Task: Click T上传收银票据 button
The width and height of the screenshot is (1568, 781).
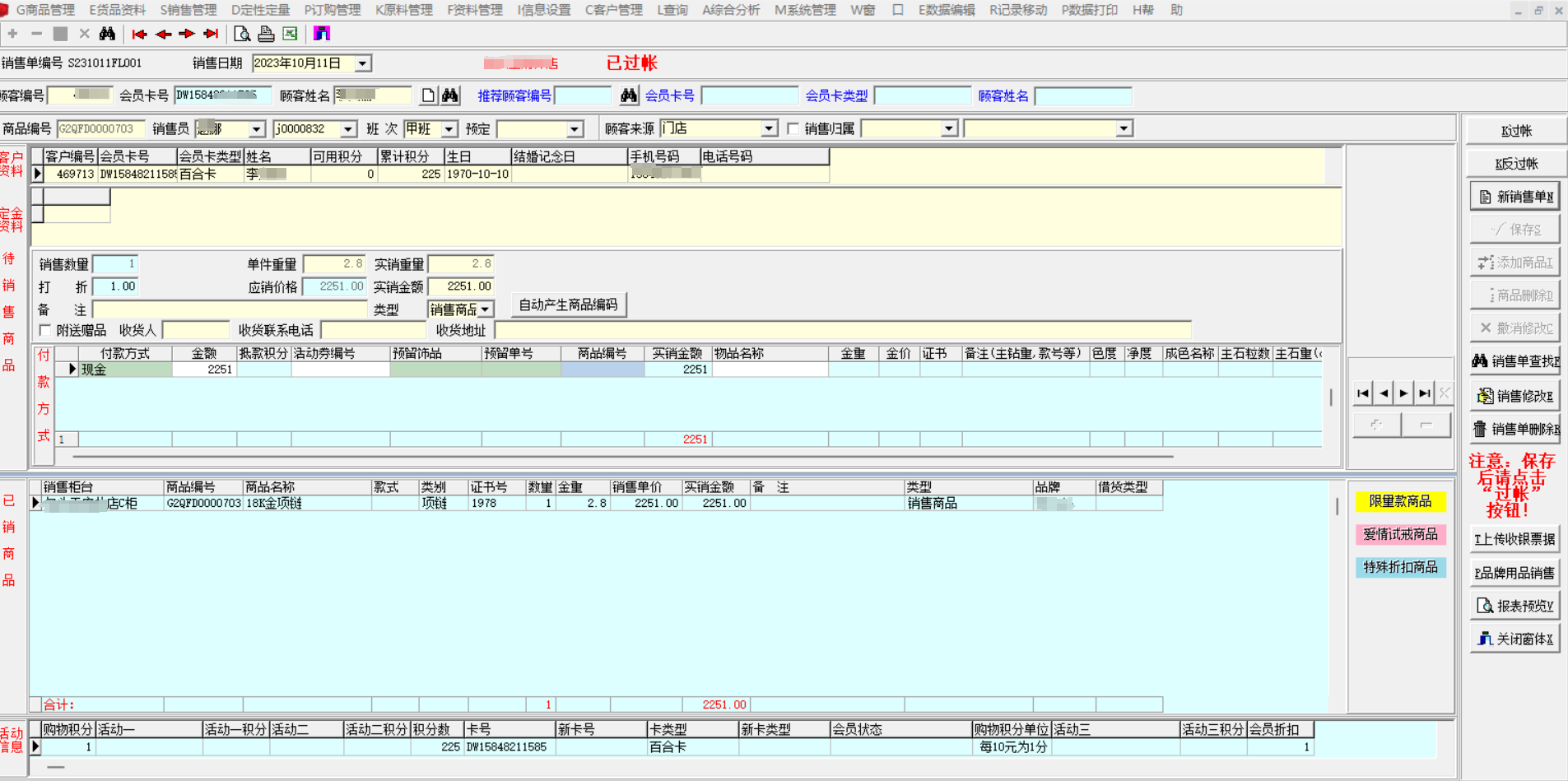Action: tap(1514, 539)
